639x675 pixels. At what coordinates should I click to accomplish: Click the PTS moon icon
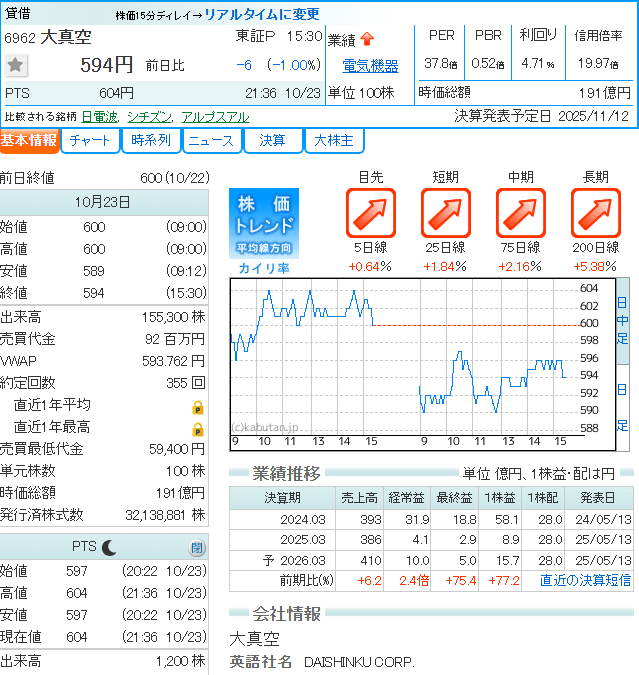coord(109,547)
